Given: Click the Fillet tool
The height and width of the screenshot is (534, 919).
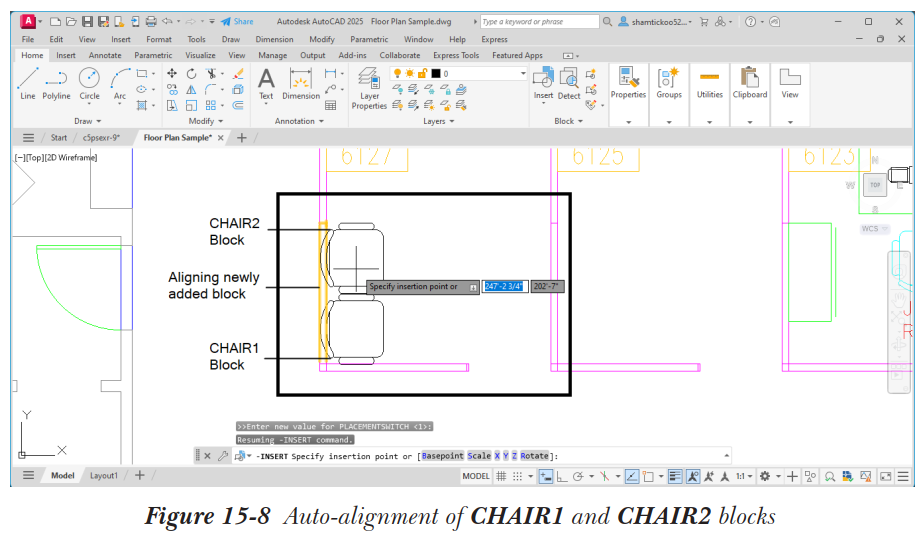Looking at the screenshot, I should point(211,90).
